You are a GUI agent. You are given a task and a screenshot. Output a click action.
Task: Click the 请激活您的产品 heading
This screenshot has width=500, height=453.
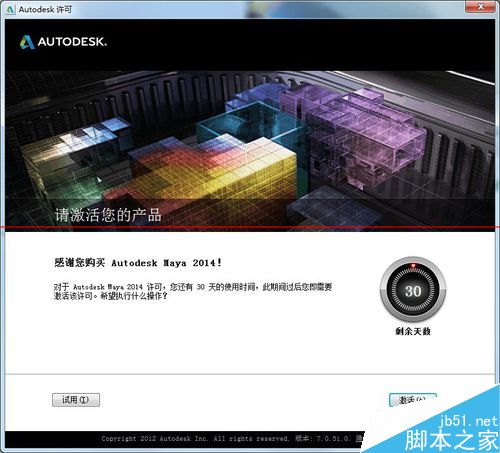[108, 215]
